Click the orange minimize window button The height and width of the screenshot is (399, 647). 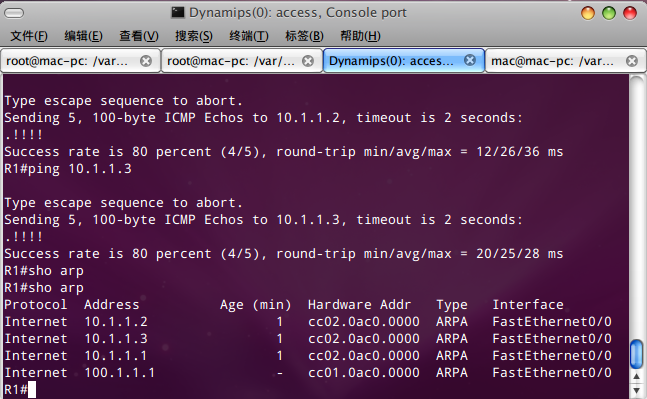pyautogui.click(x=588, y=13)
